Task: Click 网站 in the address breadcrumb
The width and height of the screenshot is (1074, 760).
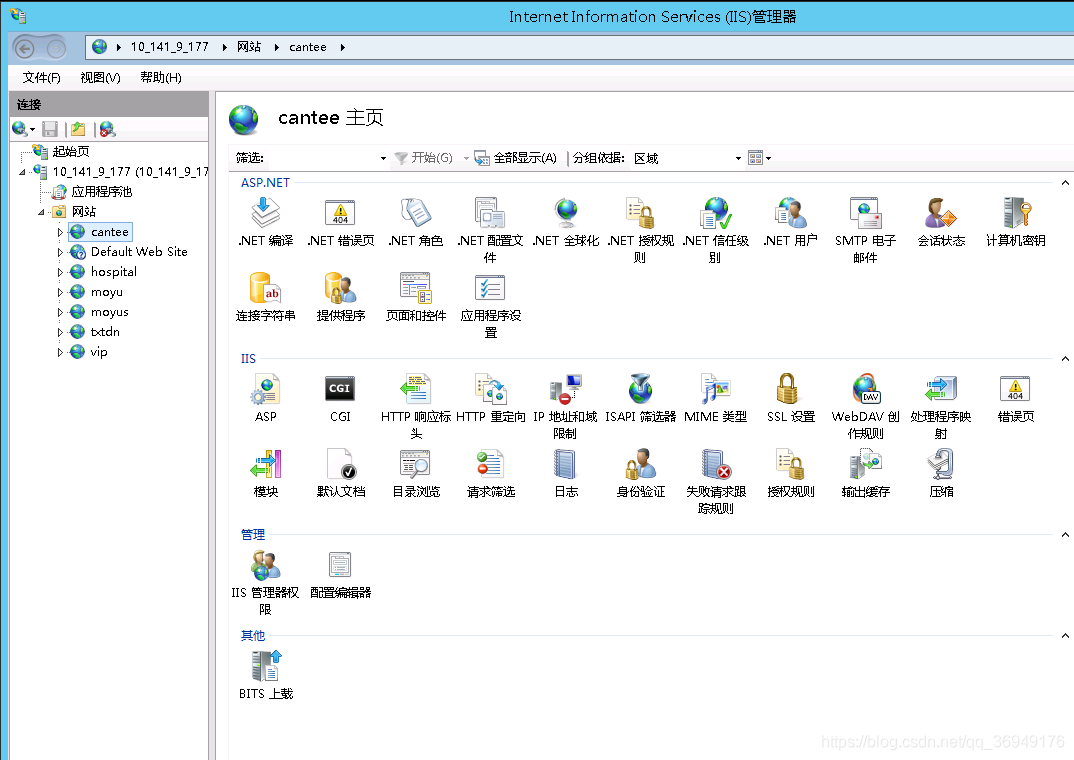Action: tap(249, 47)
